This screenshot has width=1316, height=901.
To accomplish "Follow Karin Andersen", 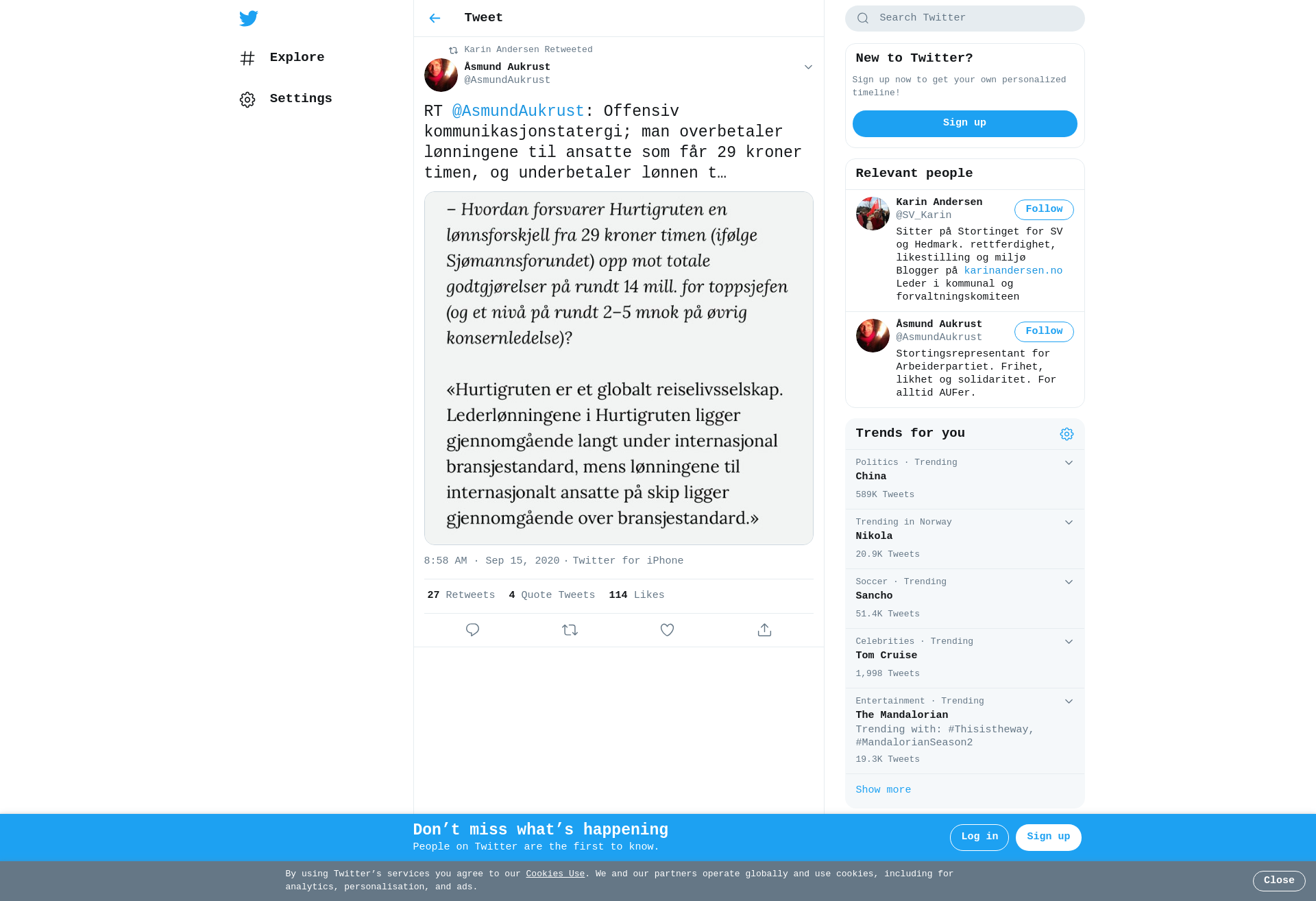I will click(1044, 210).
